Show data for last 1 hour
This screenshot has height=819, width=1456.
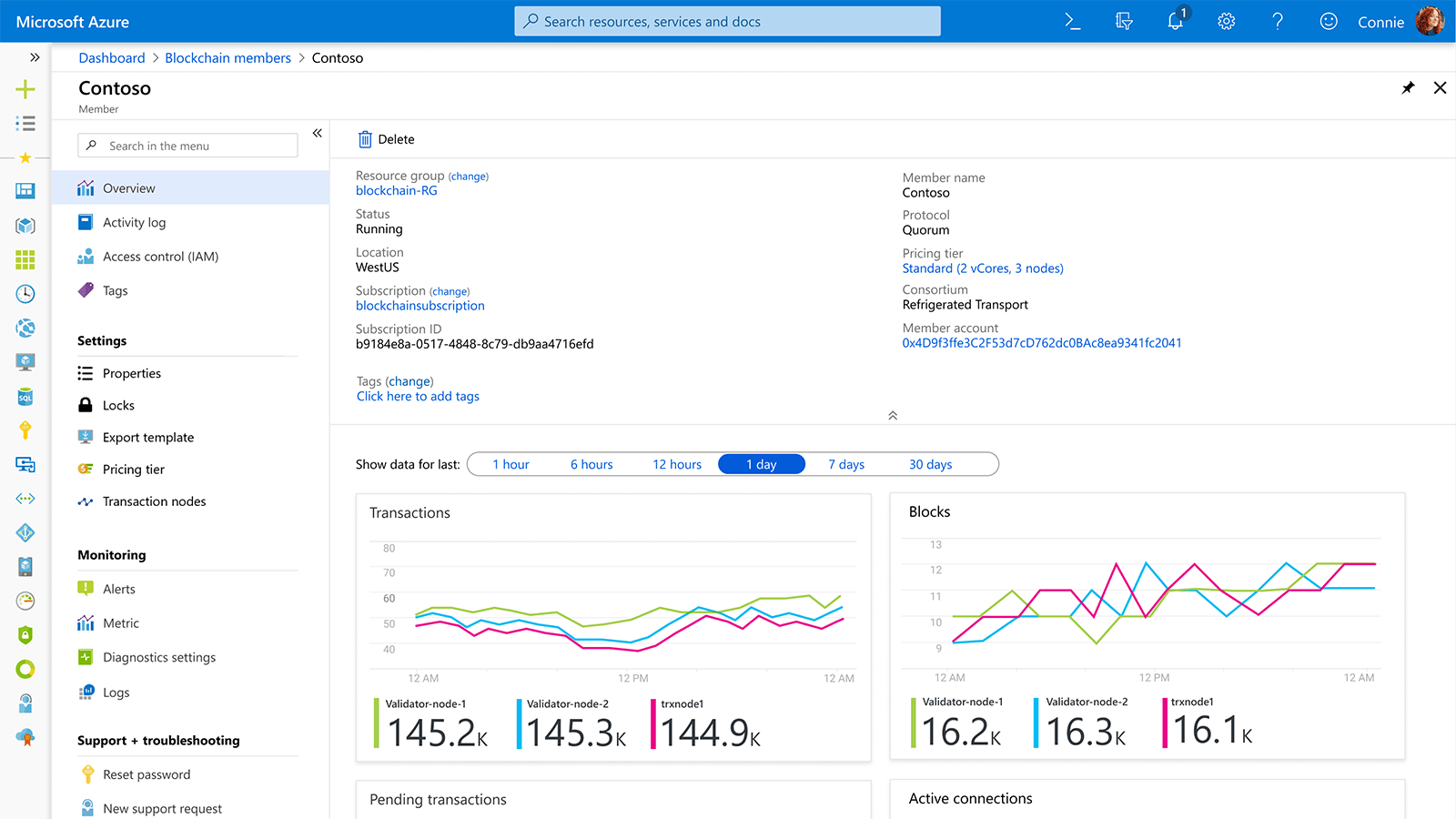pyautogui.click(x=511, y=464)
